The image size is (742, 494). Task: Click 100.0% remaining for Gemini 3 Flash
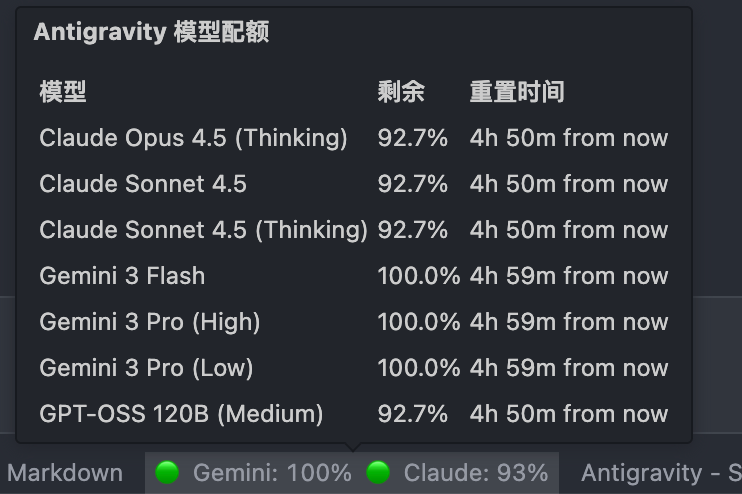[418, 276]
